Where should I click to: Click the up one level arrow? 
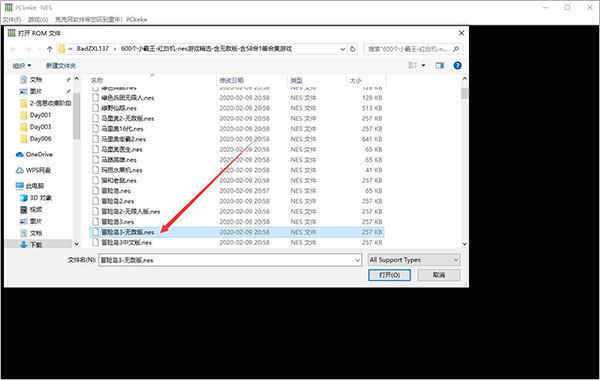(49, 49)
